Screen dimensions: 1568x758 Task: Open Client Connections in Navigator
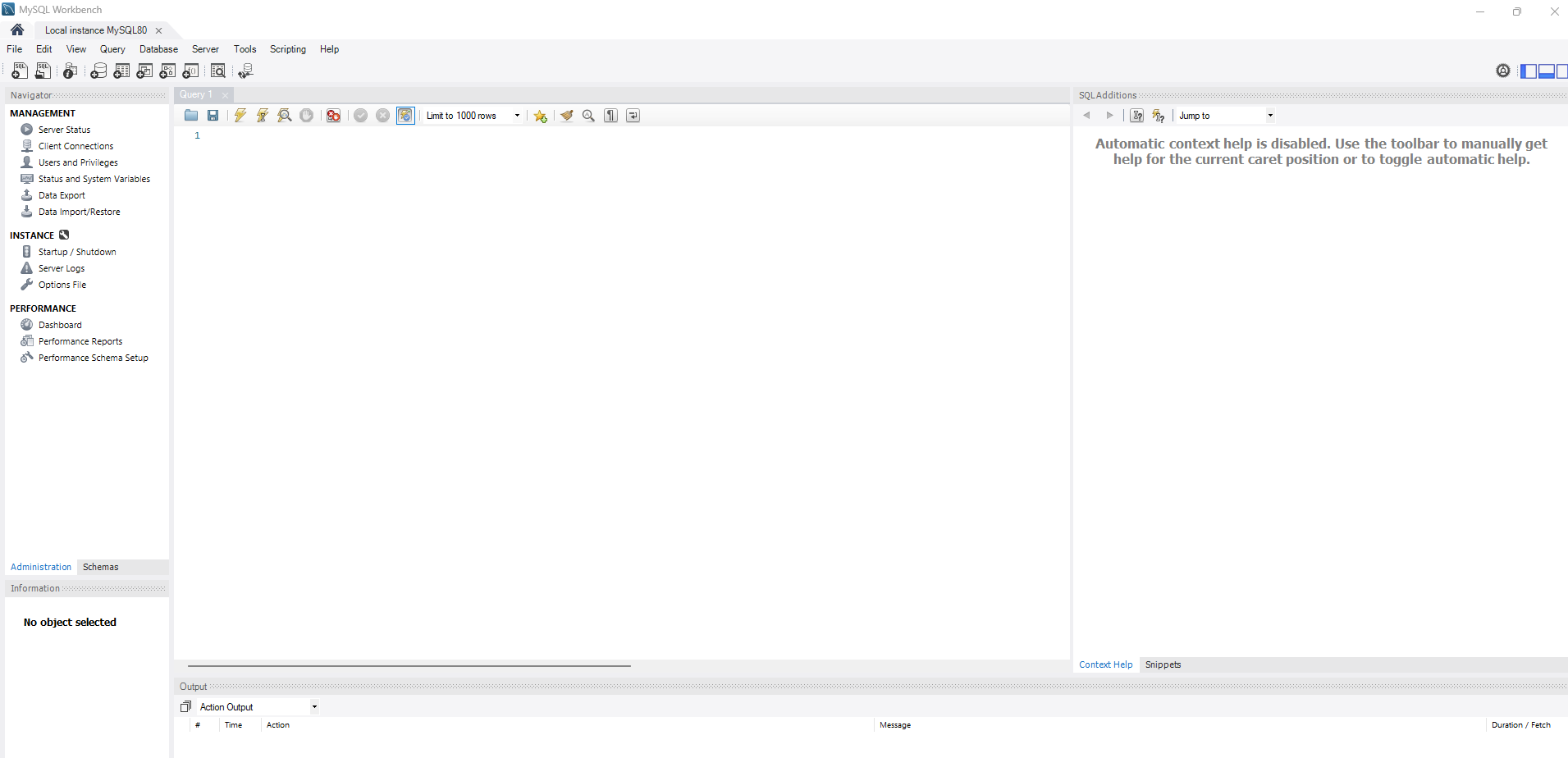click(x=75, y=146)
